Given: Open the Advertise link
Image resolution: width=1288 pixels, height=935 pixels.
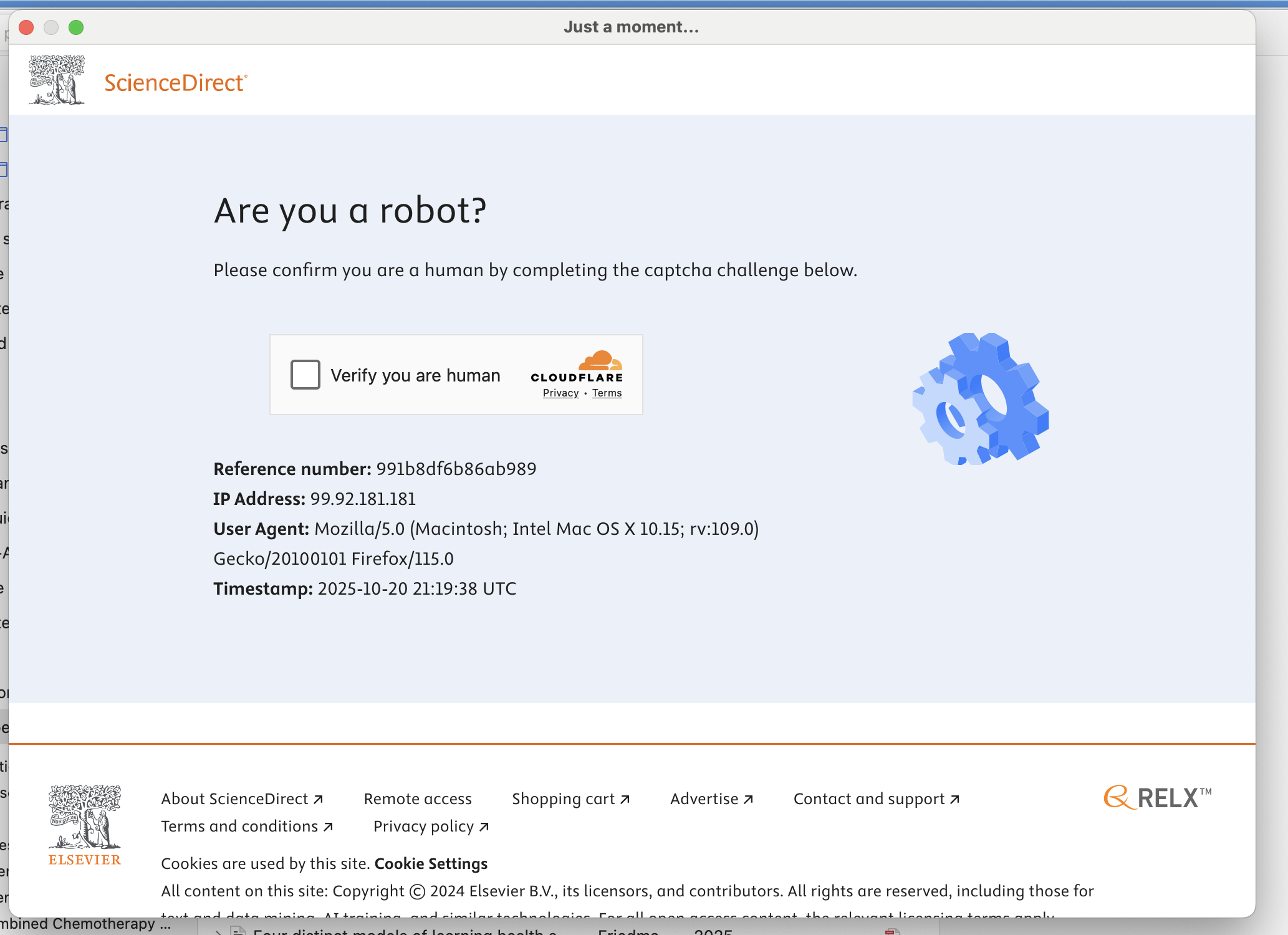Looking at the screenshot, I should click(x=711, y=799).
